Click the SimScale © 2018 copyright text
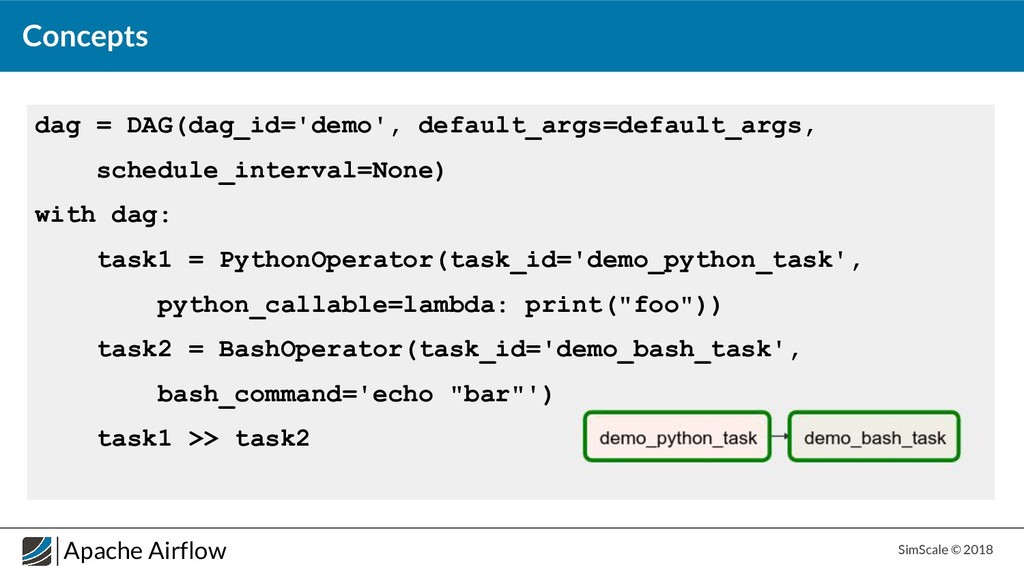Screen dimensions: 1024x576 945,550
